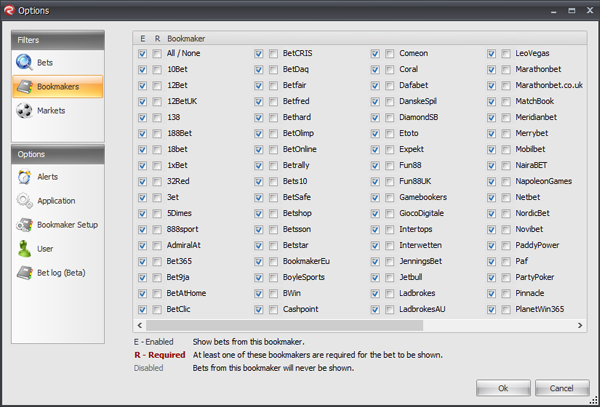This screenshot has height=407, width=600.
Task: Click the Options panel header
Action: point(58,155)
